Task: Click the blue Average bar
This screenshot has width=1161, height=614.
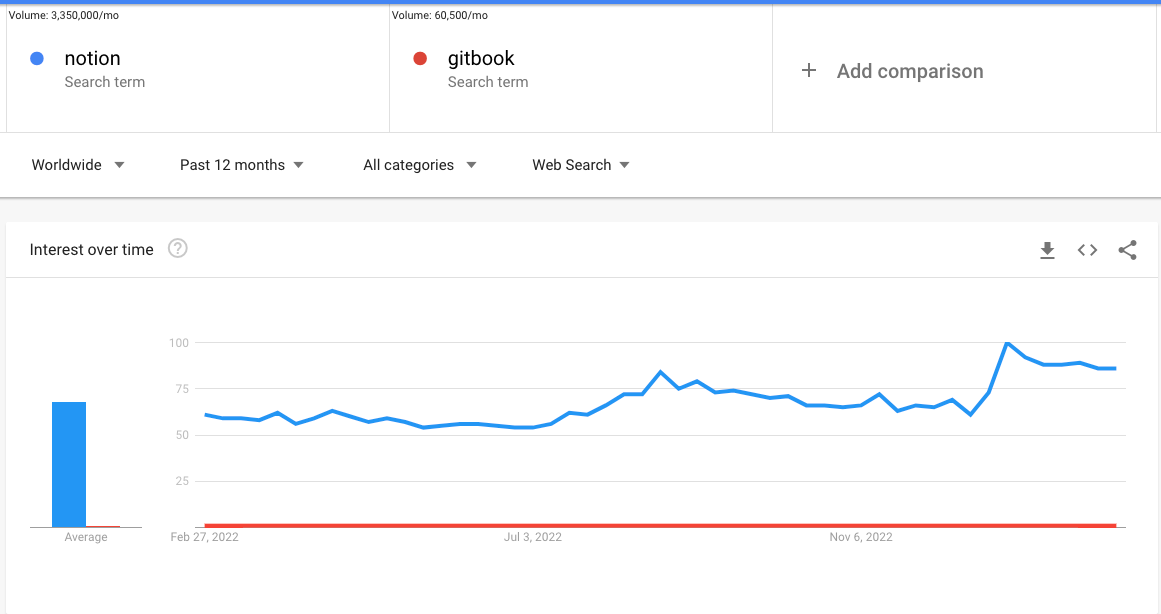Action: [69, 464]
